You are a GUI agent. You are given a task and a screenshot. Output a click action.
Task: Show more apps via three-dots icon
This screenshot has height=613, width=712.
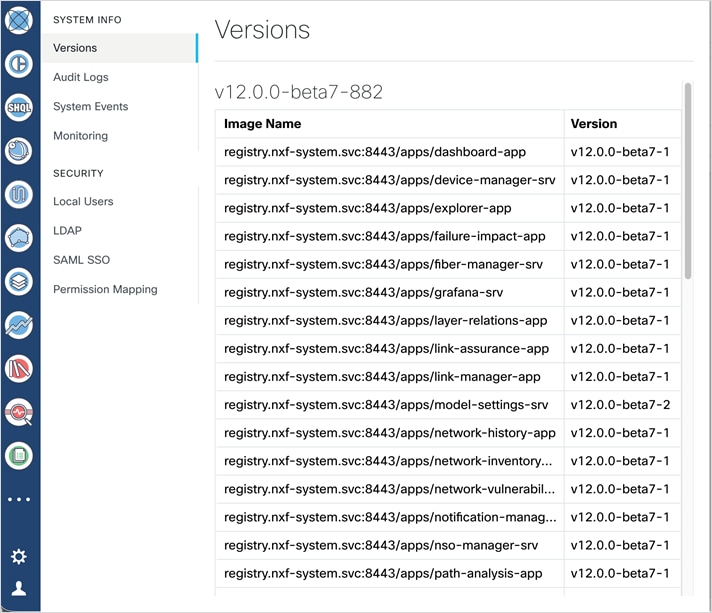pos(19,499)
